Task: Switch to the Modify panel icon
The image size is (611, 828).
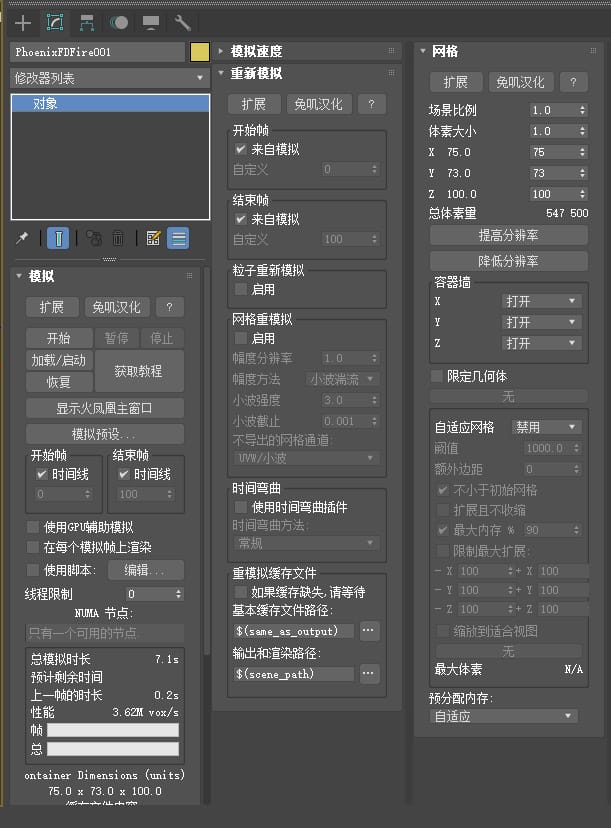Action: click(55, 23)
